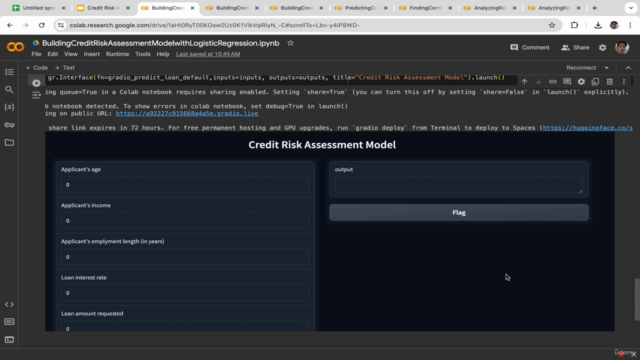The width and height of the screenshot is (640, 360).
Task: Open cell editor settings gear icon
Action: (x=581, y=82)
